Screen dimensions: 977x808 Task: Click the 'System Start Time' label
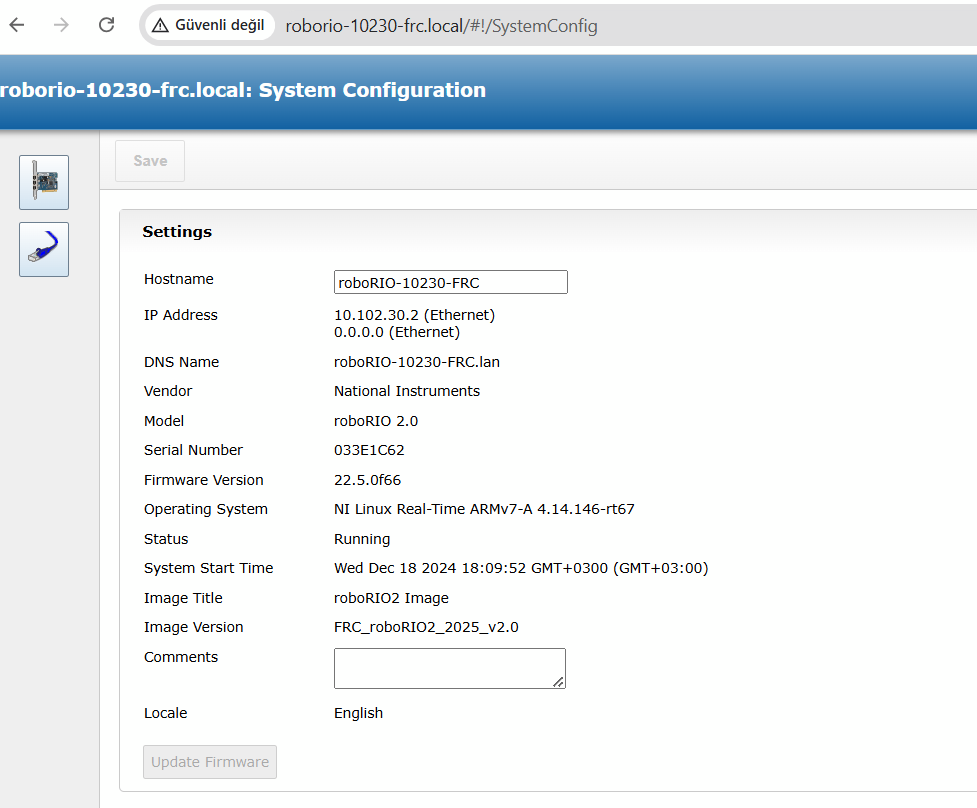(209, 568)
